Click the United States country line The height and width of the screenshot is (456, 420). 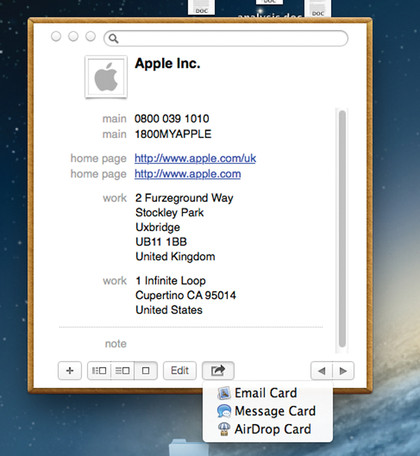tap(169, 310)
